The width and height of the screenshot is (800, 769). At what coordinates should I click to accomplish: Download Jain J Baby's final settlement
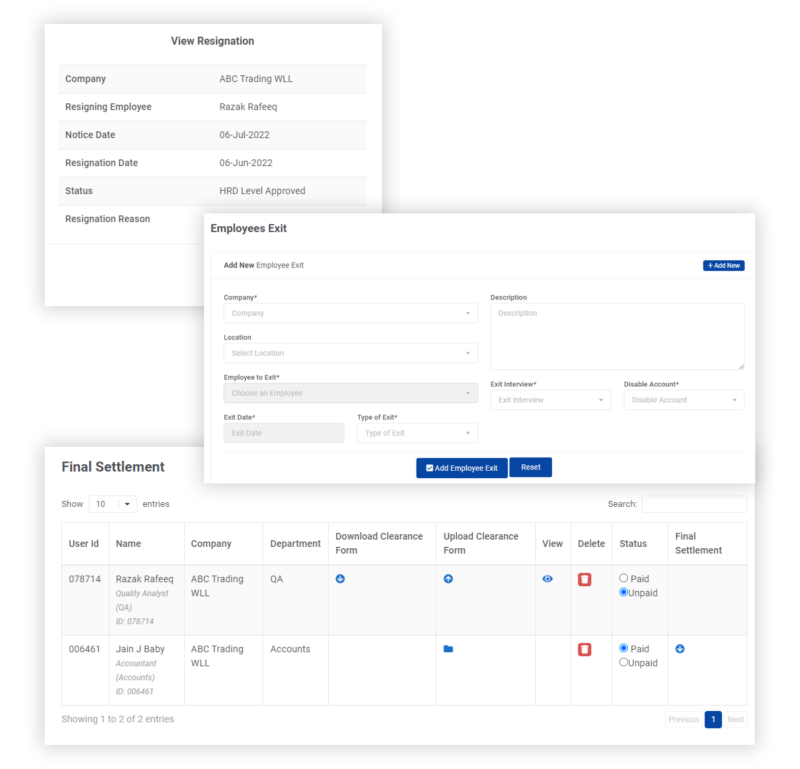pyautogui.click(x=679, y=649)
